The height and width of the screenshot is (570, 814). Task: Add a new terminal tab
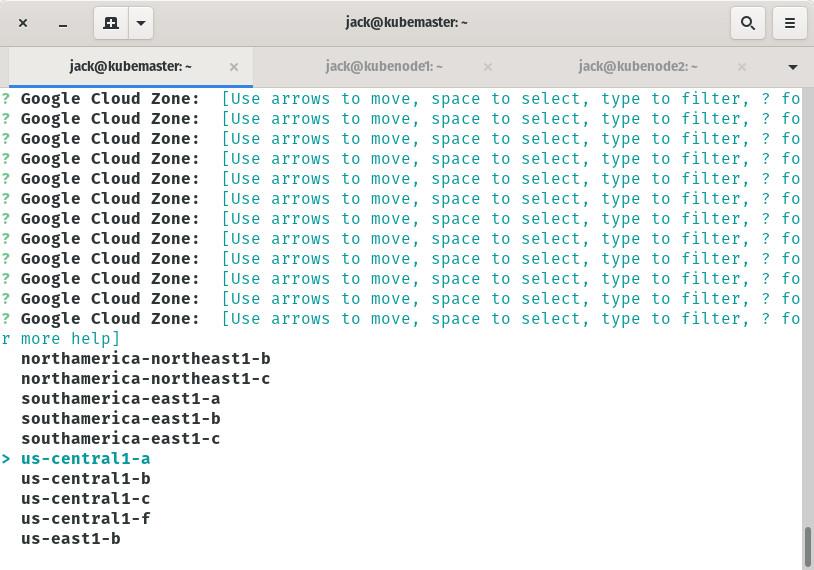pyautogui.click(x=111, y=23)
